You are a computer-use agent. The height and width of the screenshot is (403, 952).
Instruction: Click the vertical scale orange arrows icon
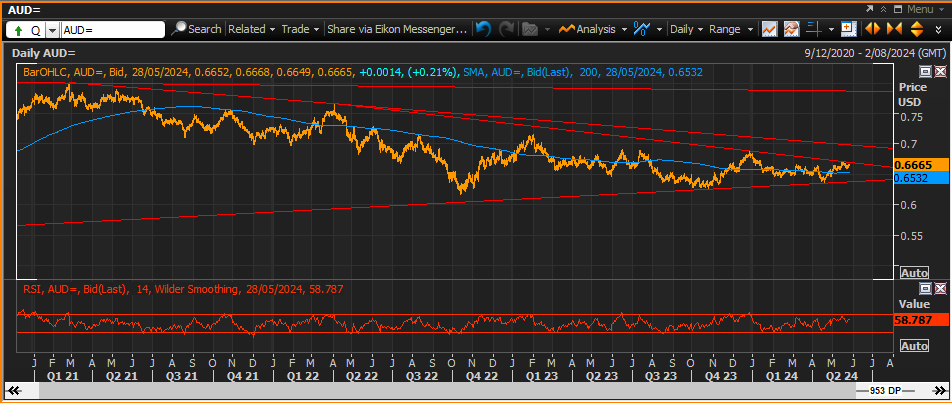click(x=917, y=29)
